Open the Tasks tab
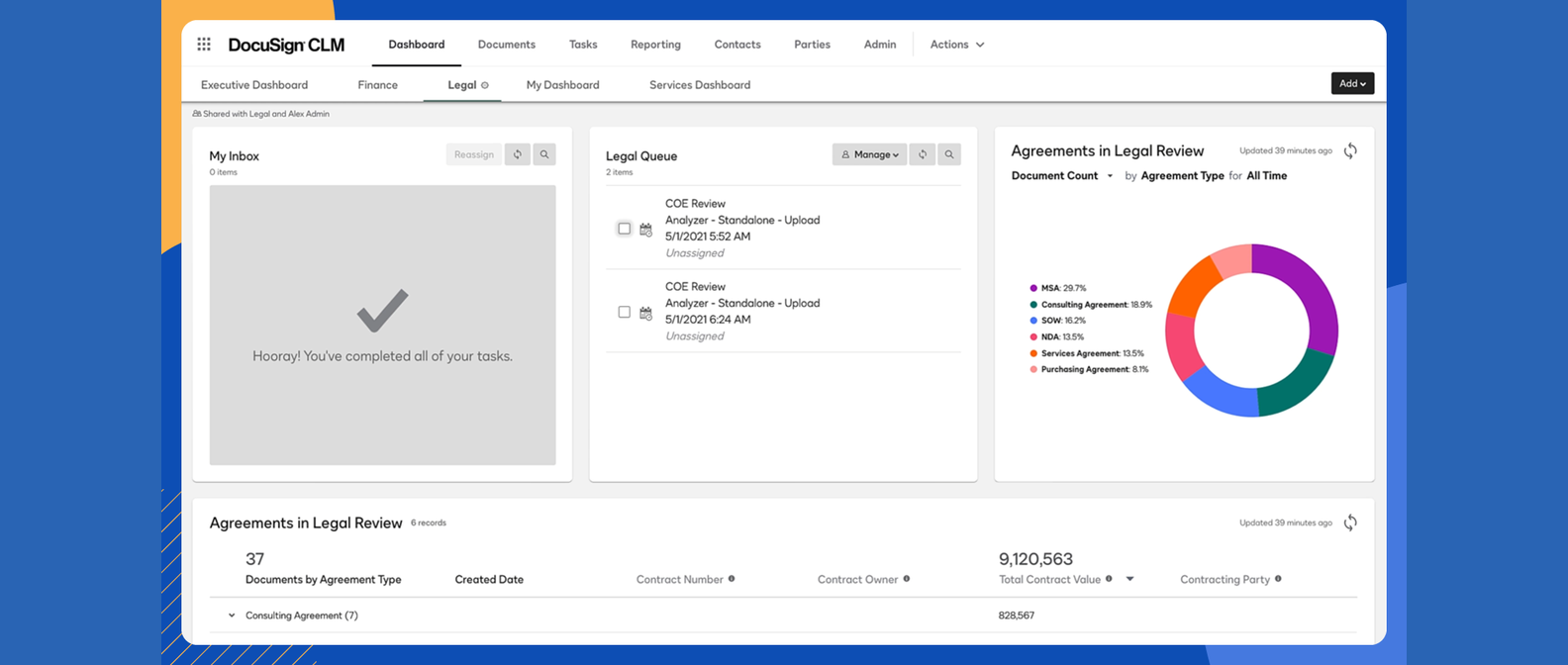 click(583, 45)
